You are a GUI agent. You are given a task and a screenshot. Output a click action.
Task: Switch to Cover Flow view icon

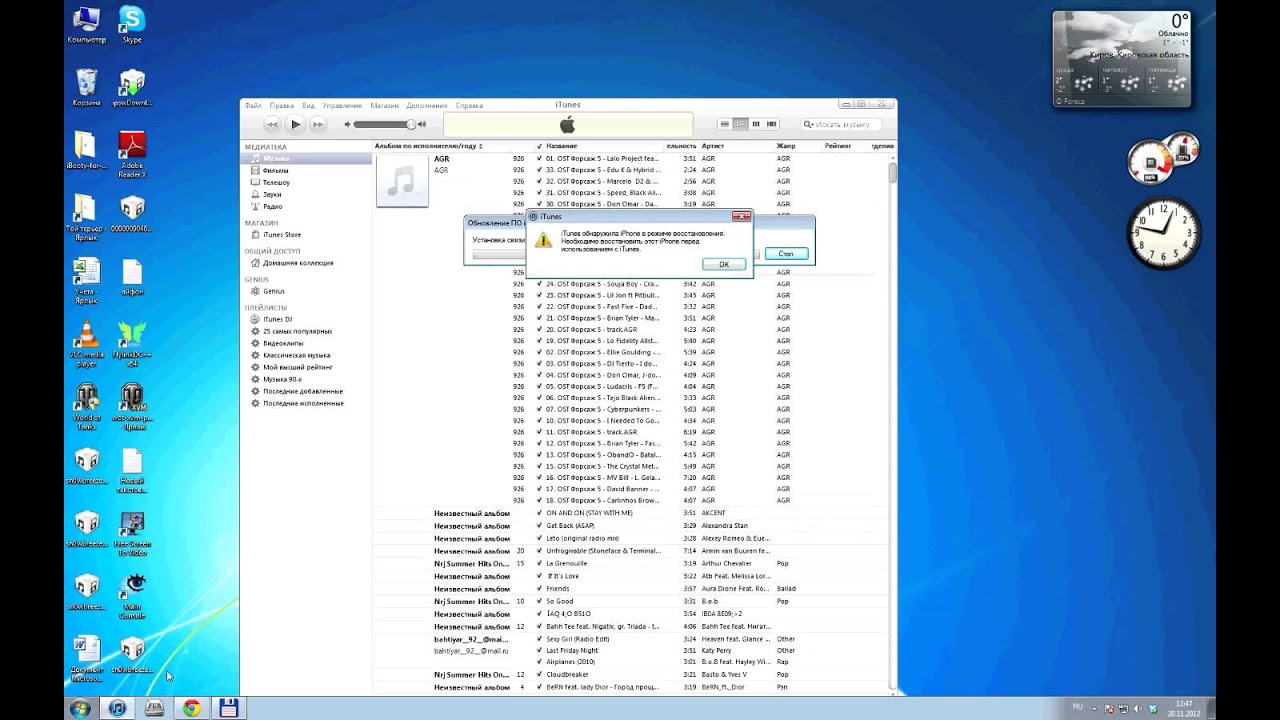[x=771, y=124]
